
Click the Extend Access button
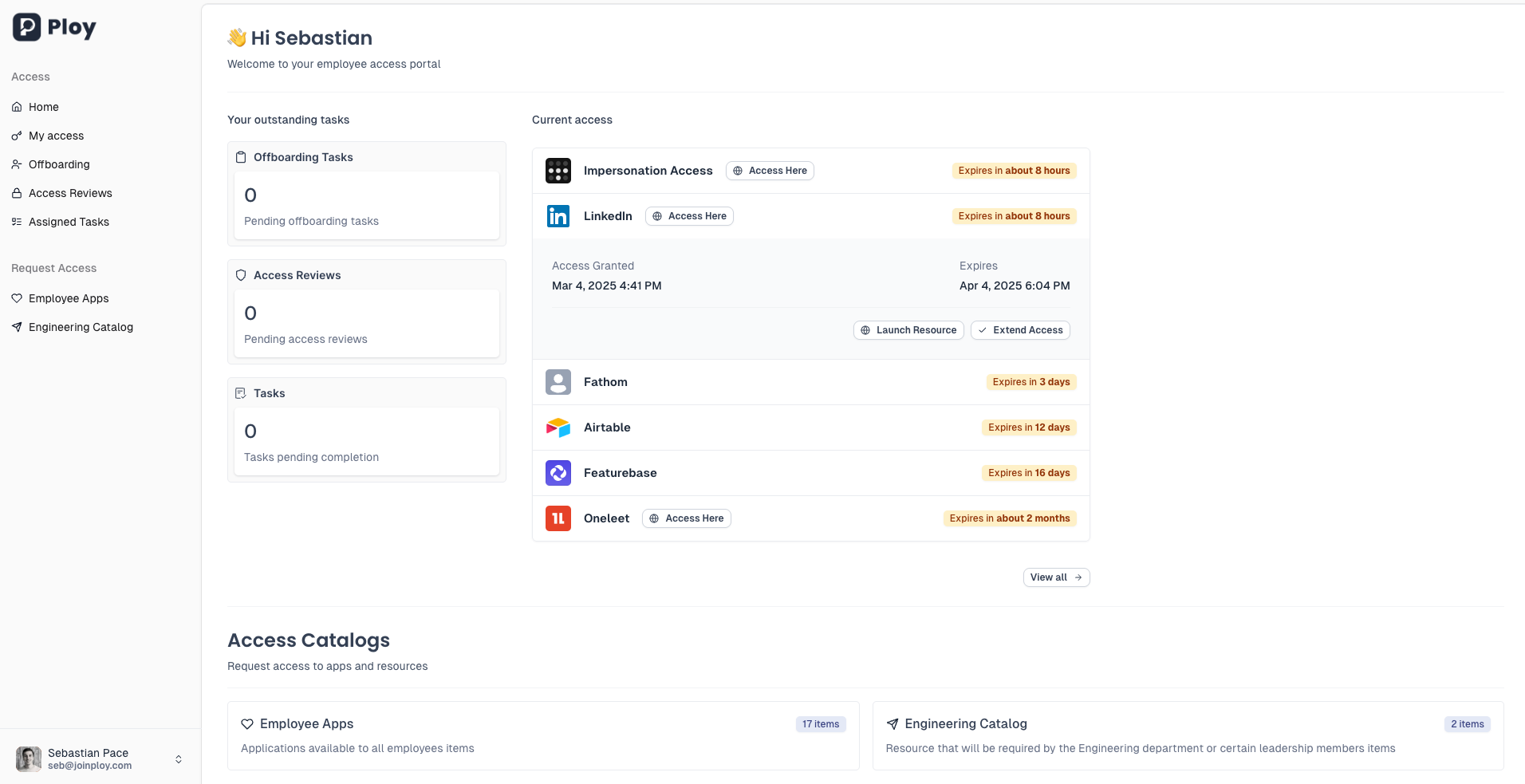coord(1020,330)
